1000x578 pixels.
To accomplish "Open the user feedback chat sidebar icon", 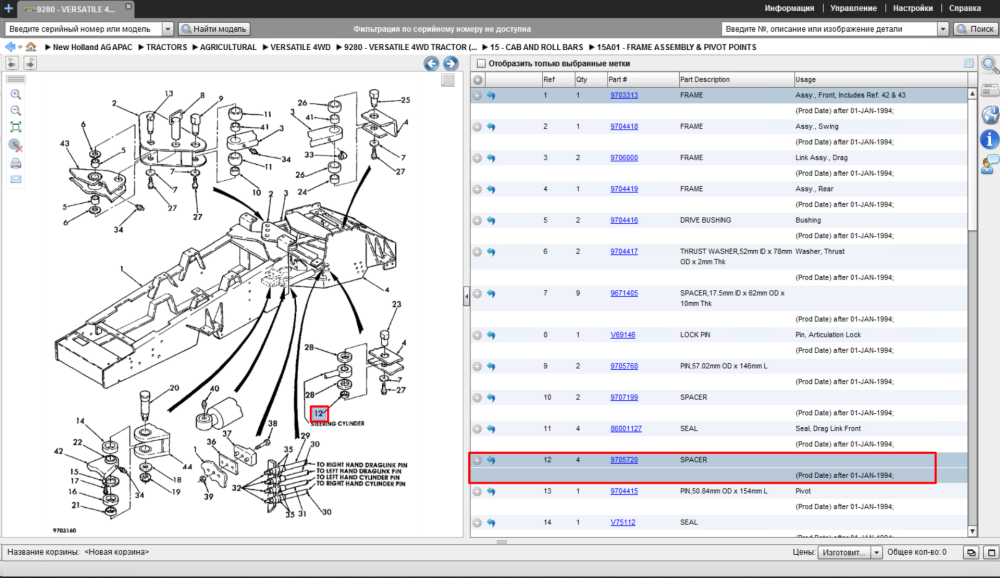I will click(x=990, y=165).
